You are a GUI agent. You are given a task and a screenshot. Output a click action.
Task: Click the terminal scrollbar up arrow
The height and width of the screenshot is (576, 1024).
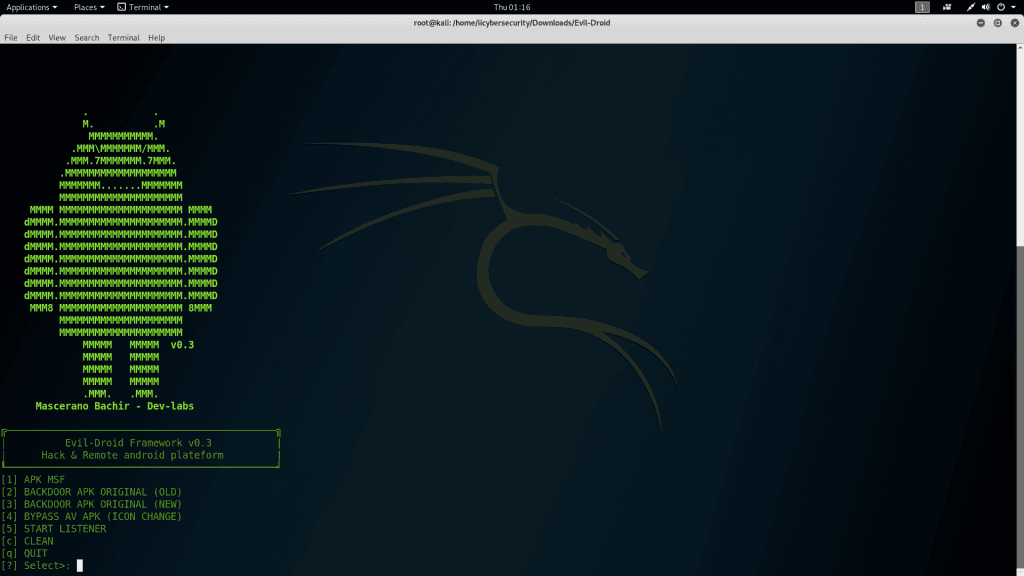(1020, 49)
